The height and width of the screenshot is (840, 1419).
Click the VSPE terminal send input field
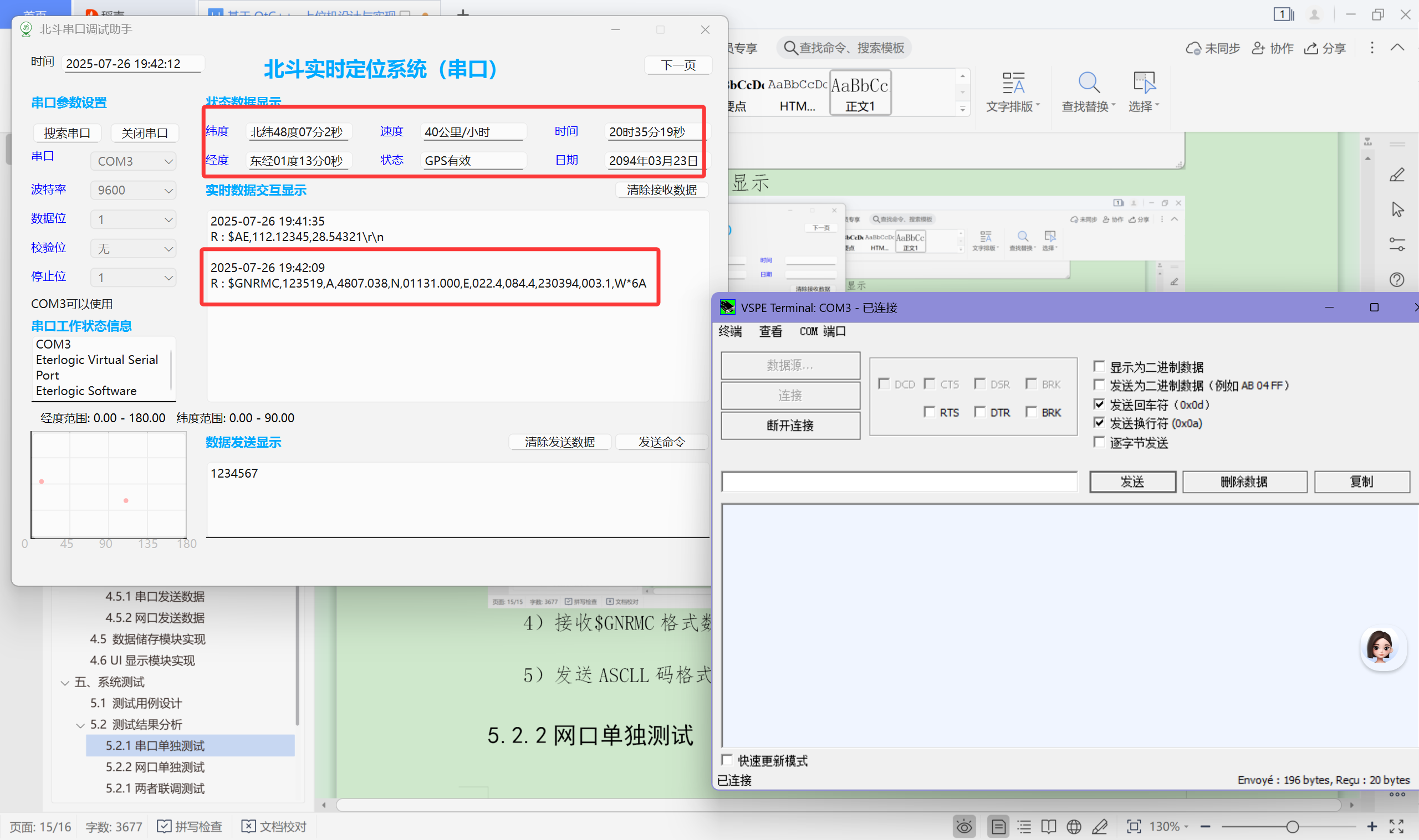[x=899, y=482]
